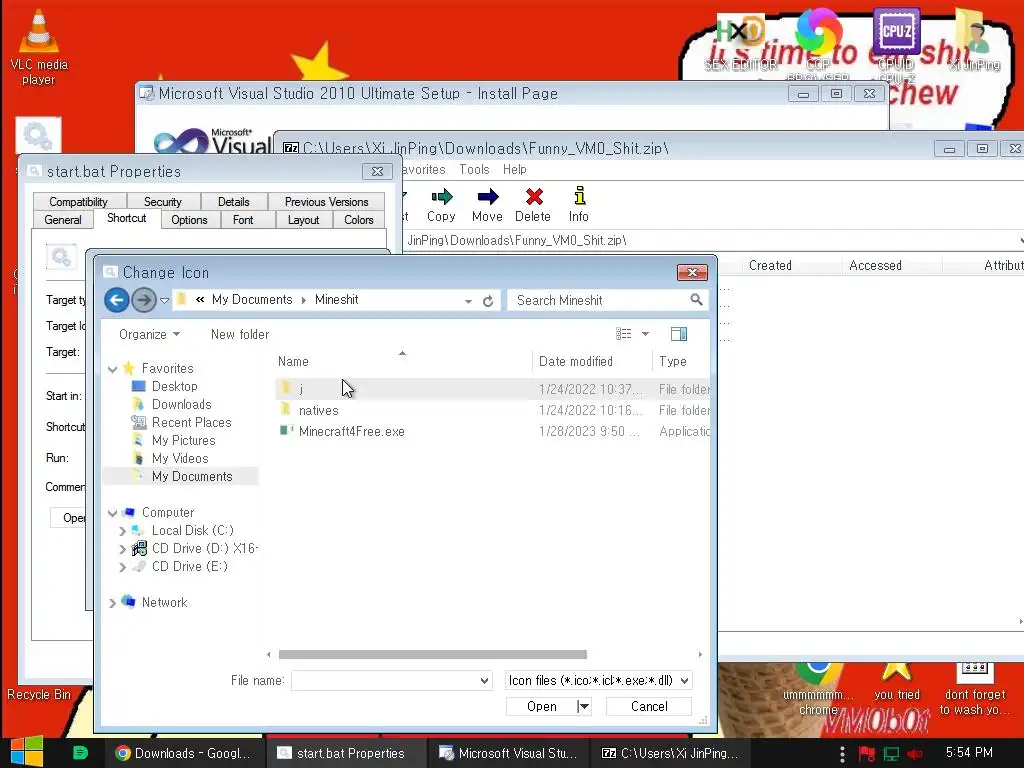Click the Back arrow in Change Icon dialog
The image size is (1024, 768).
[116, 300]
